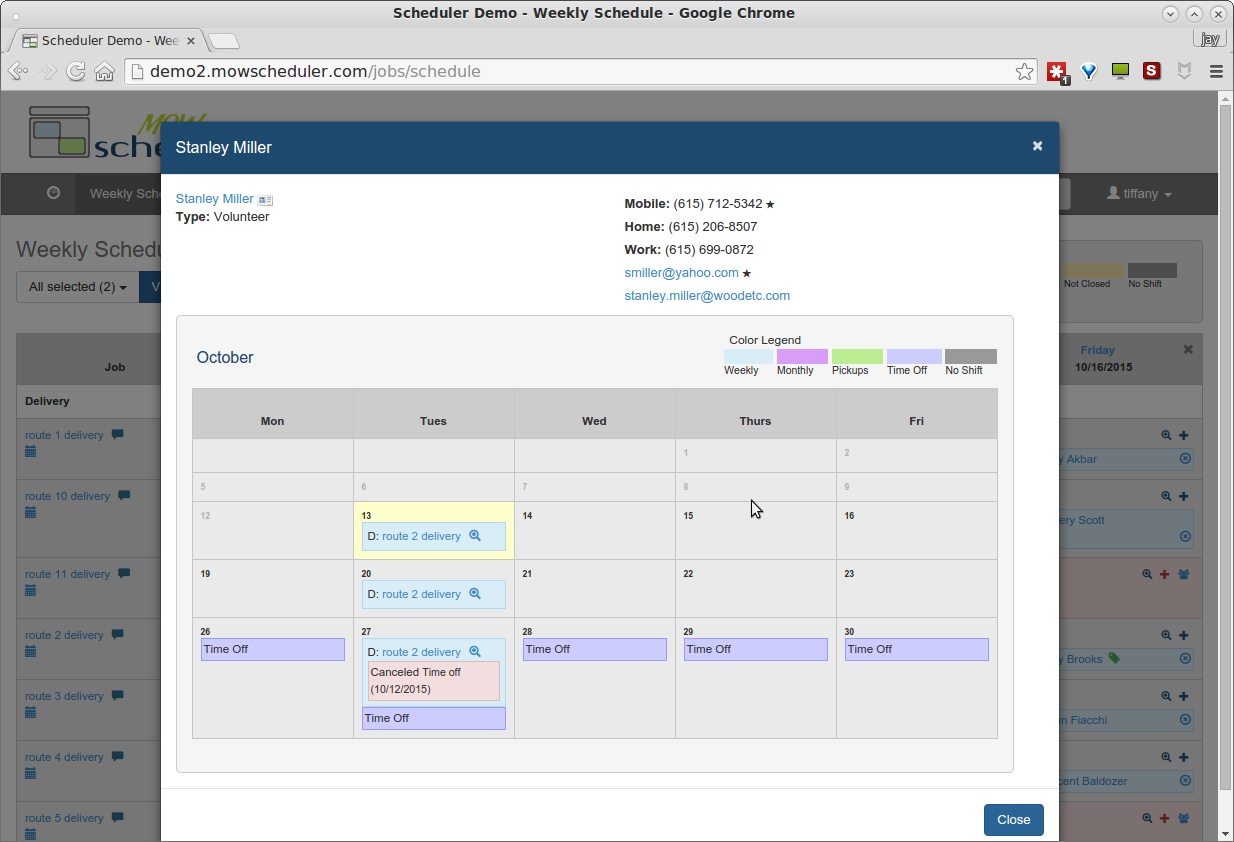
Task: Click the stanley.miller@woodetc.com email link
Action: [x=707, y=296]
